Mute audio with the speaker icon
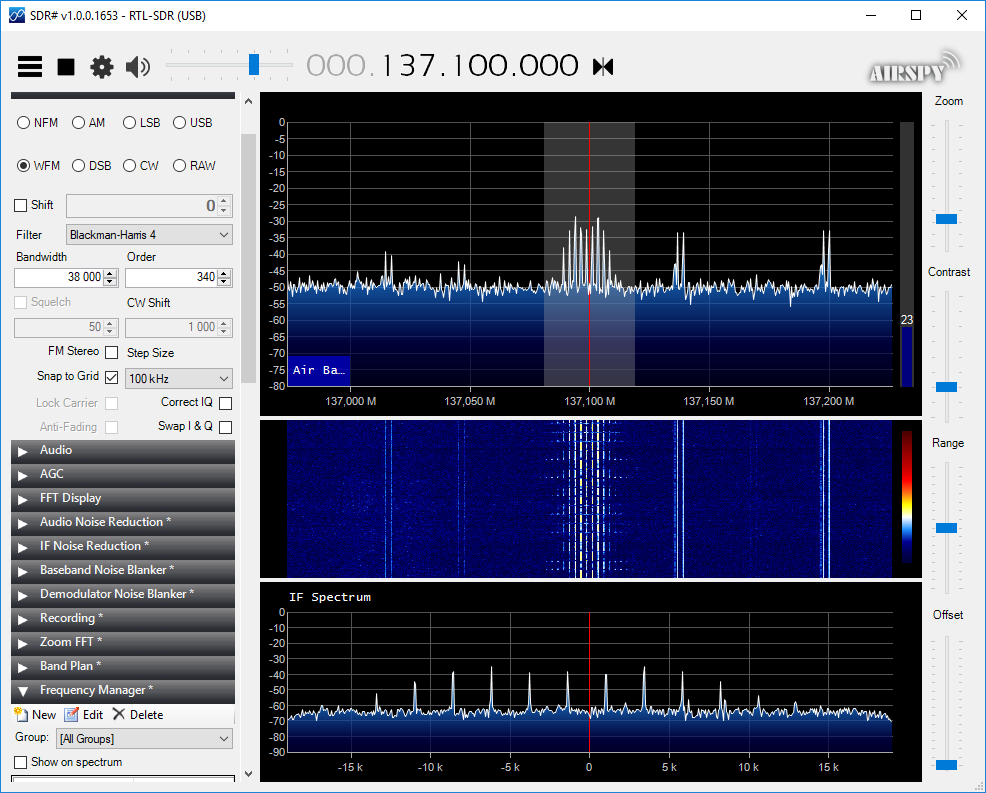The height and width of the screenshot is (793, 986). click(138, 67)
